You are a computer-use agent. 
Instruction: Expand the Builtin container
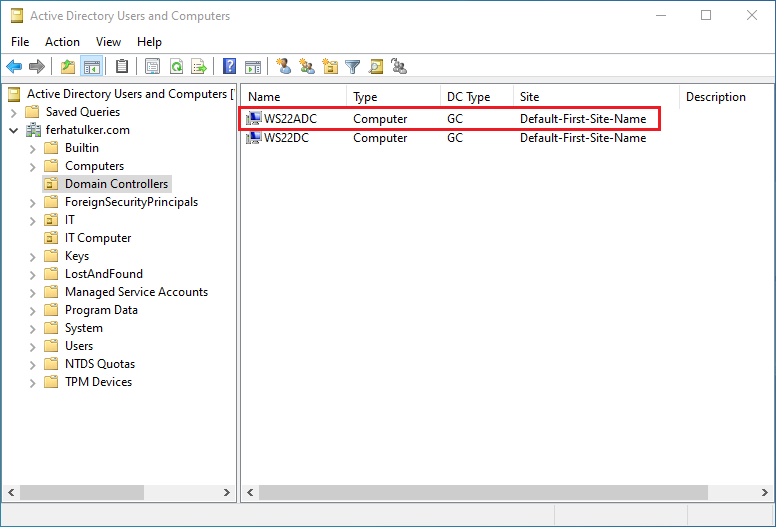[x=33, y=149]
